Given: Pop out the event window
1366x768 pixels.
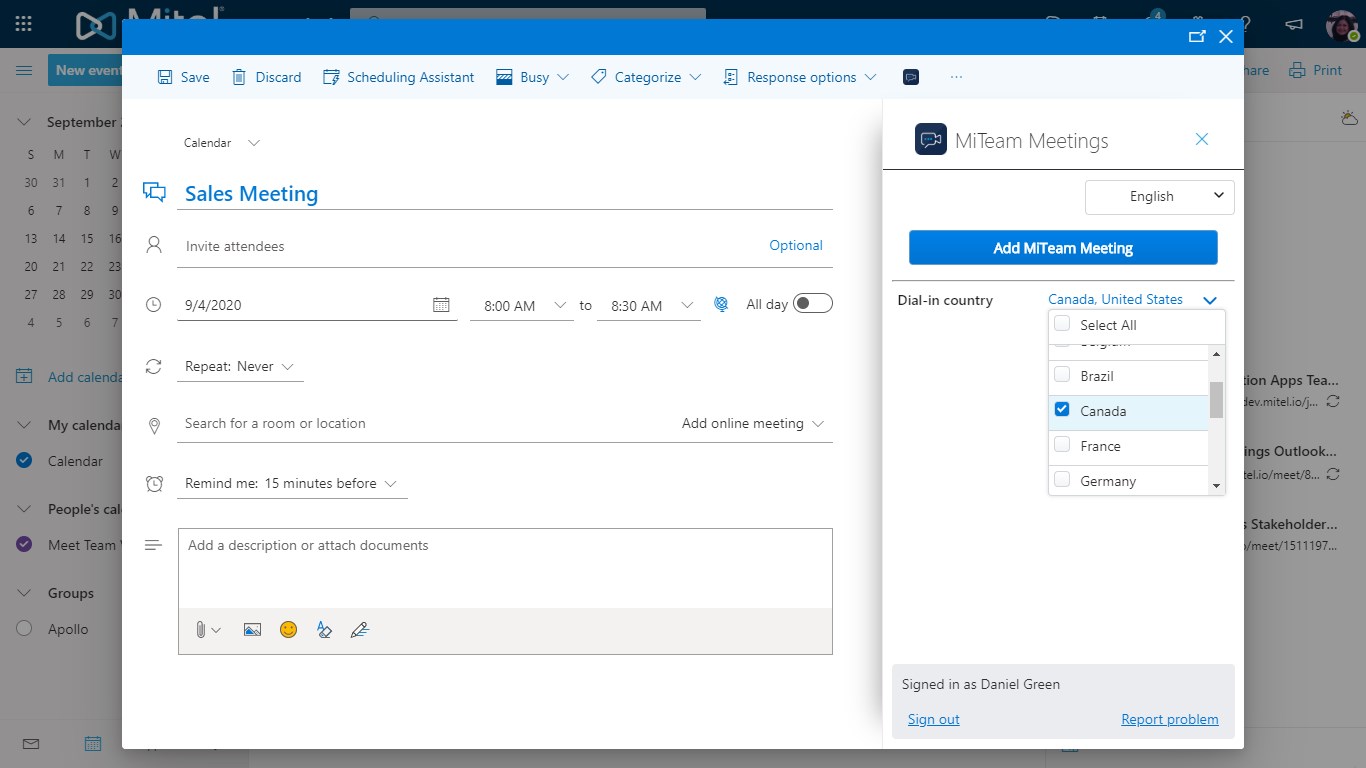Looking at the screenshot, I should pyautogui.click(x=1197, y=37).
